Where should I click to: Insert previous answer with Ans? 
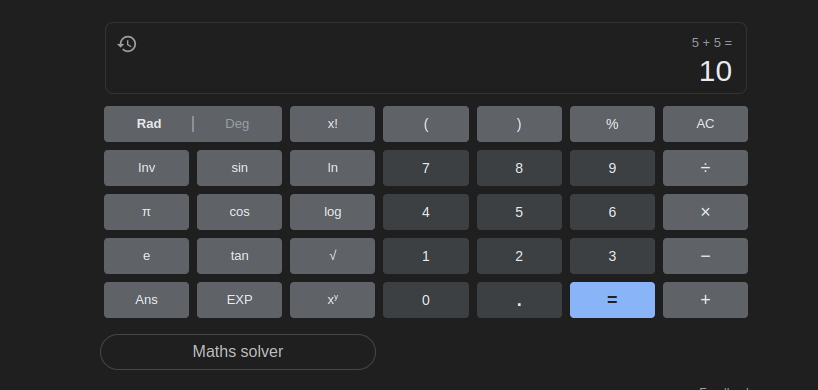pos(146,300)
